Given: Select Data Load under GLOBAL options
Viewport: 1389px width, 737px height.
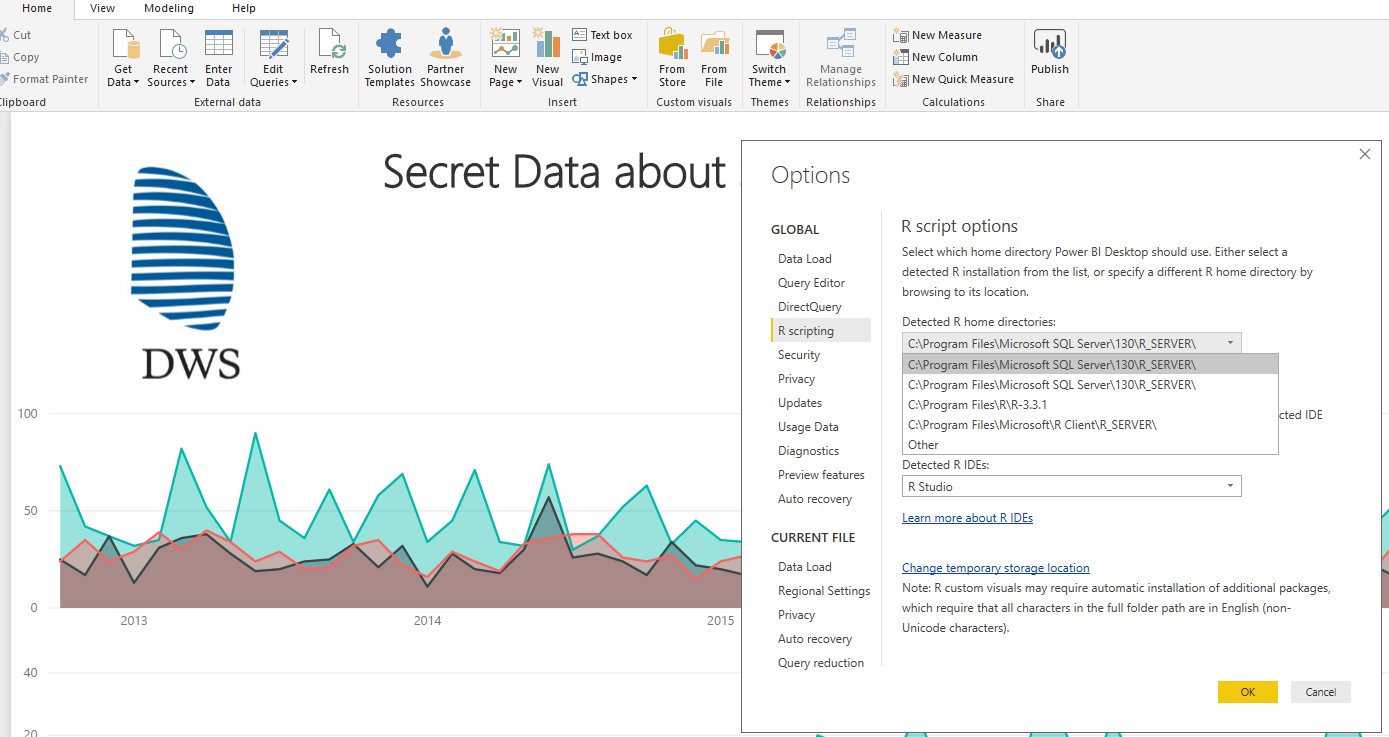Looking at the screenshot, I should (805, 259).
